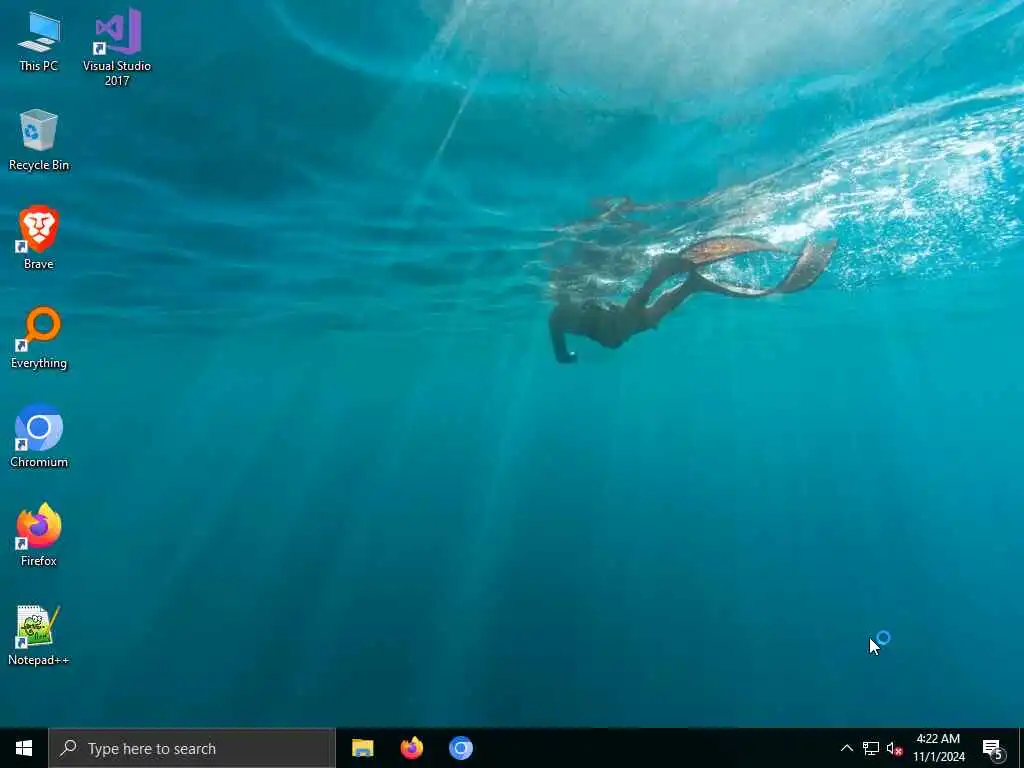Select the Recycle Bin icon
The width and height of the screenshot is (1024, 768).
coord(39,140)
